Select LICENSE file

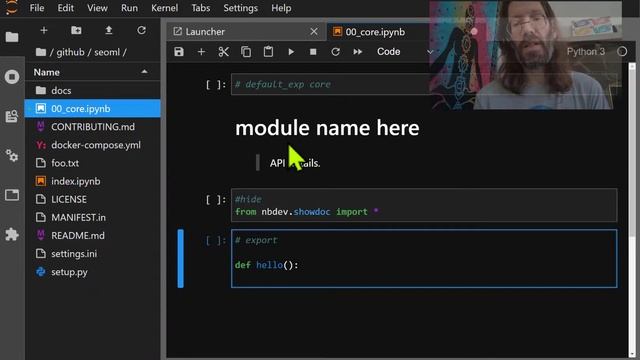(93, 199)
